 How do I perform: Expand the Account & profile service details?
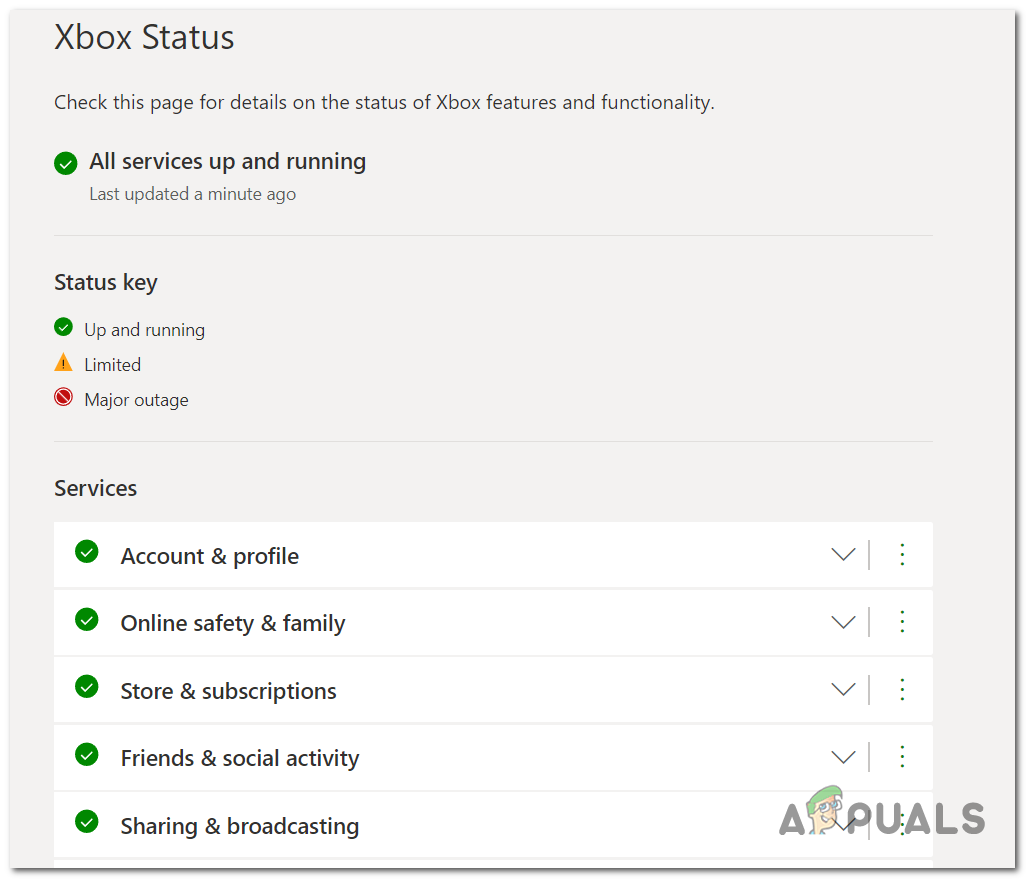pyautogui.click(x=843, y=554)
